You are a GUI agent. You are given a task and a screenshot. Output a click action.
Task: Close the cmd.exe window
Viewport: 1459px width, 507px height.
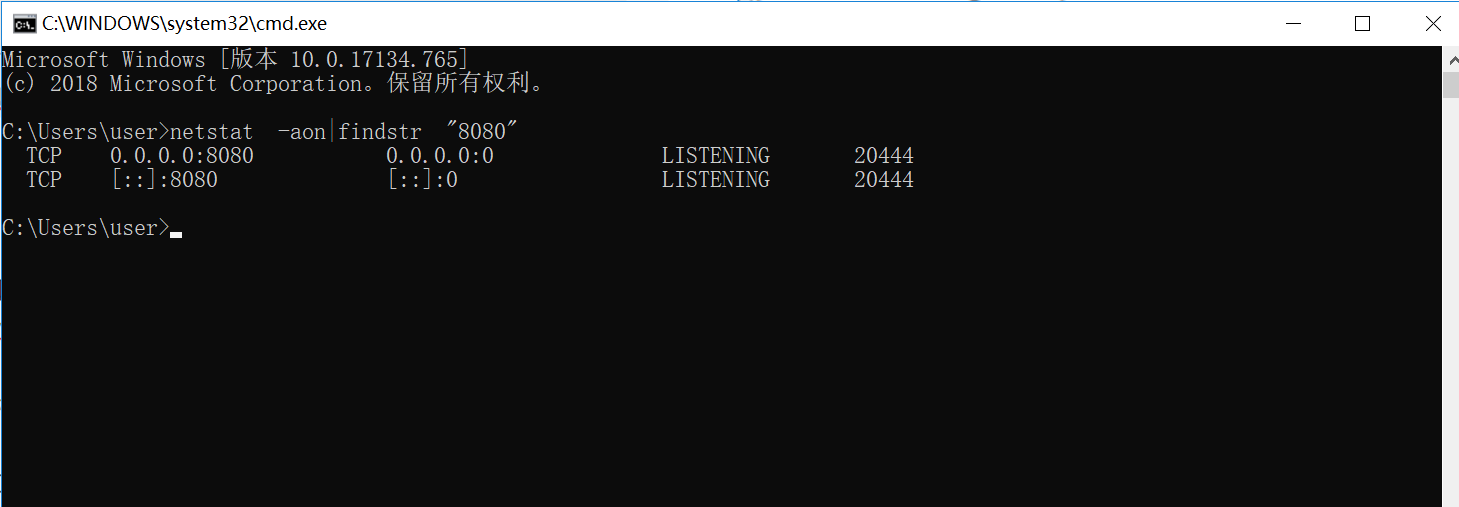(x=1431, y=23)
